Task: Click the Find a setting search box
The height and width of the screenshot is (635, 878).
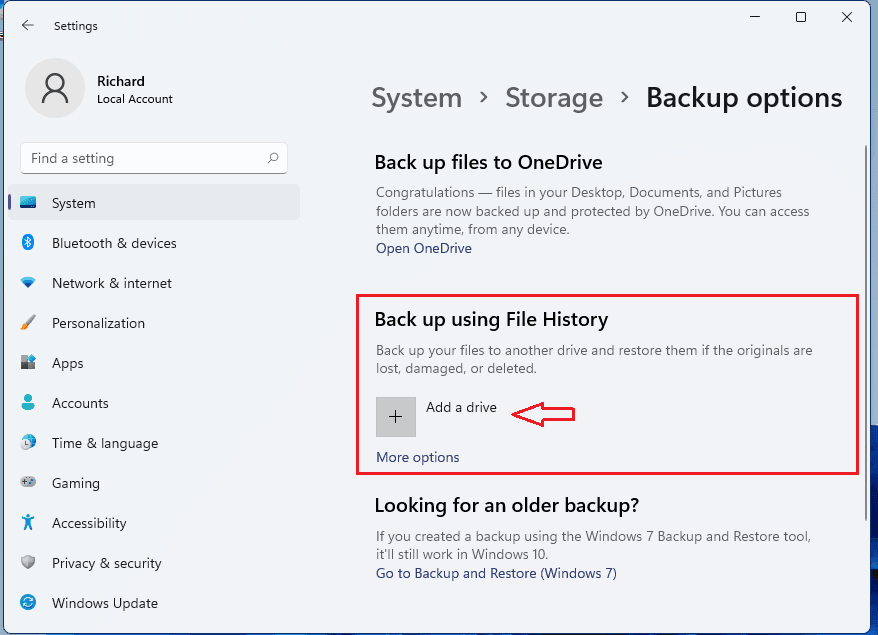Action: 145,158
